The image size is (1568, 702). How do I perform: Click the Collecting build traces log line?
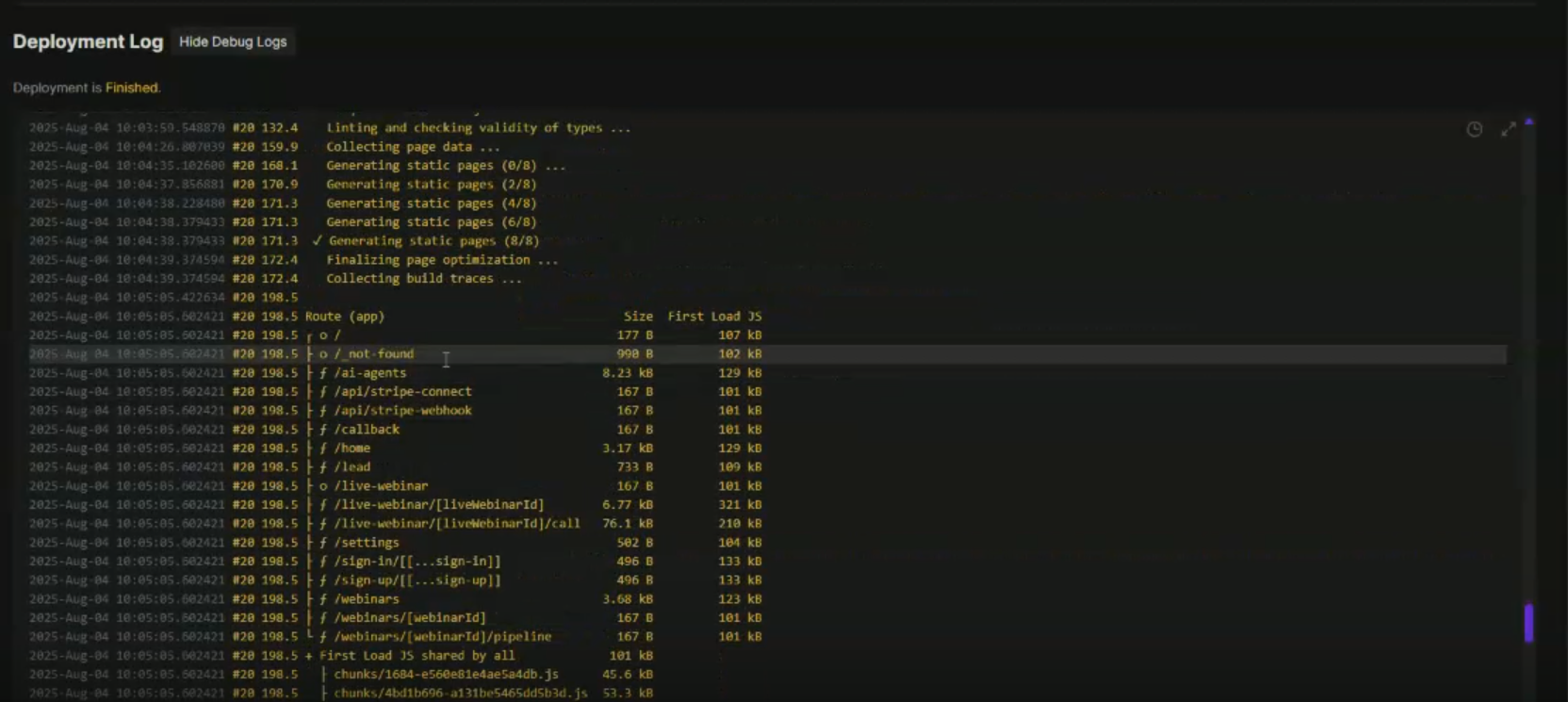click(423, 279)
